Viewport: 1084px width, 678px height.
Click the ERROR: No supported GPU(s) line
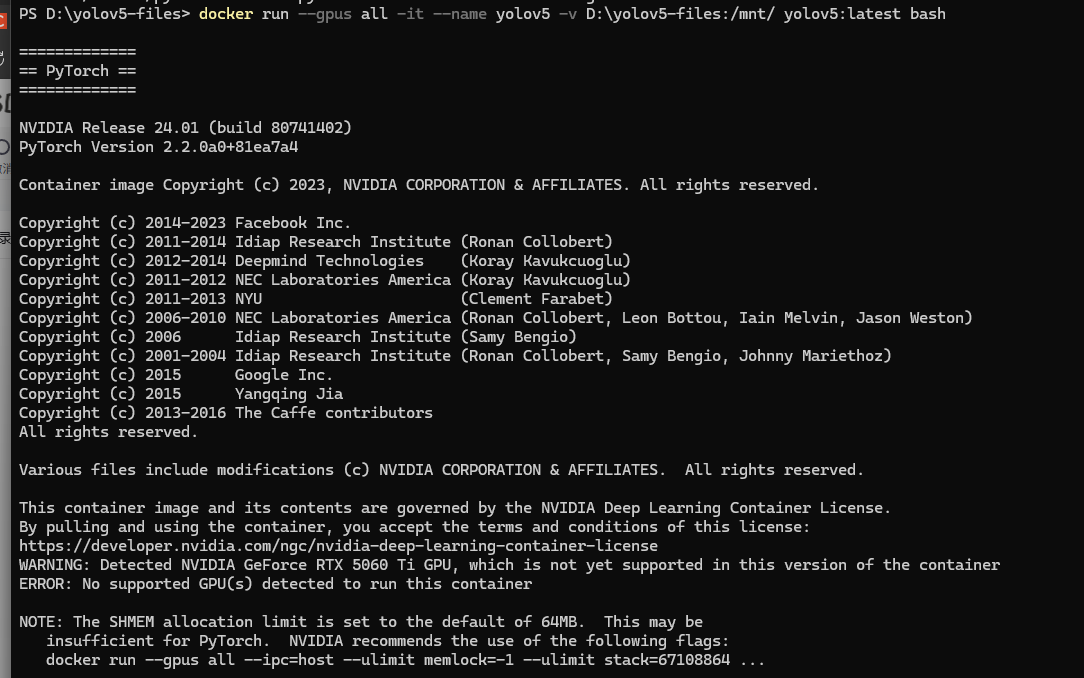(x=275, y=584)
